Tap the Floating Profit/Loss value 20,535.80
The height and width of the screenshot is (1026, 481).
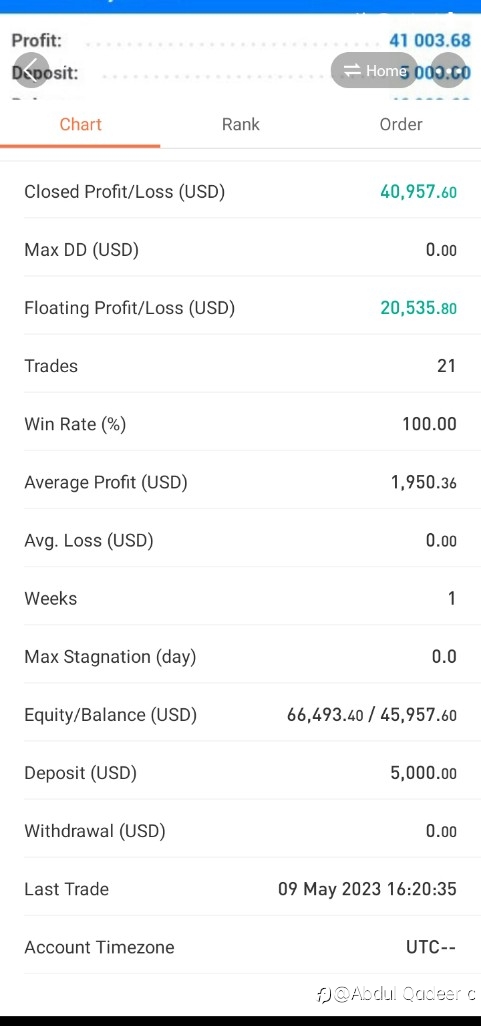pyautogui.click(x=418, y=308)
